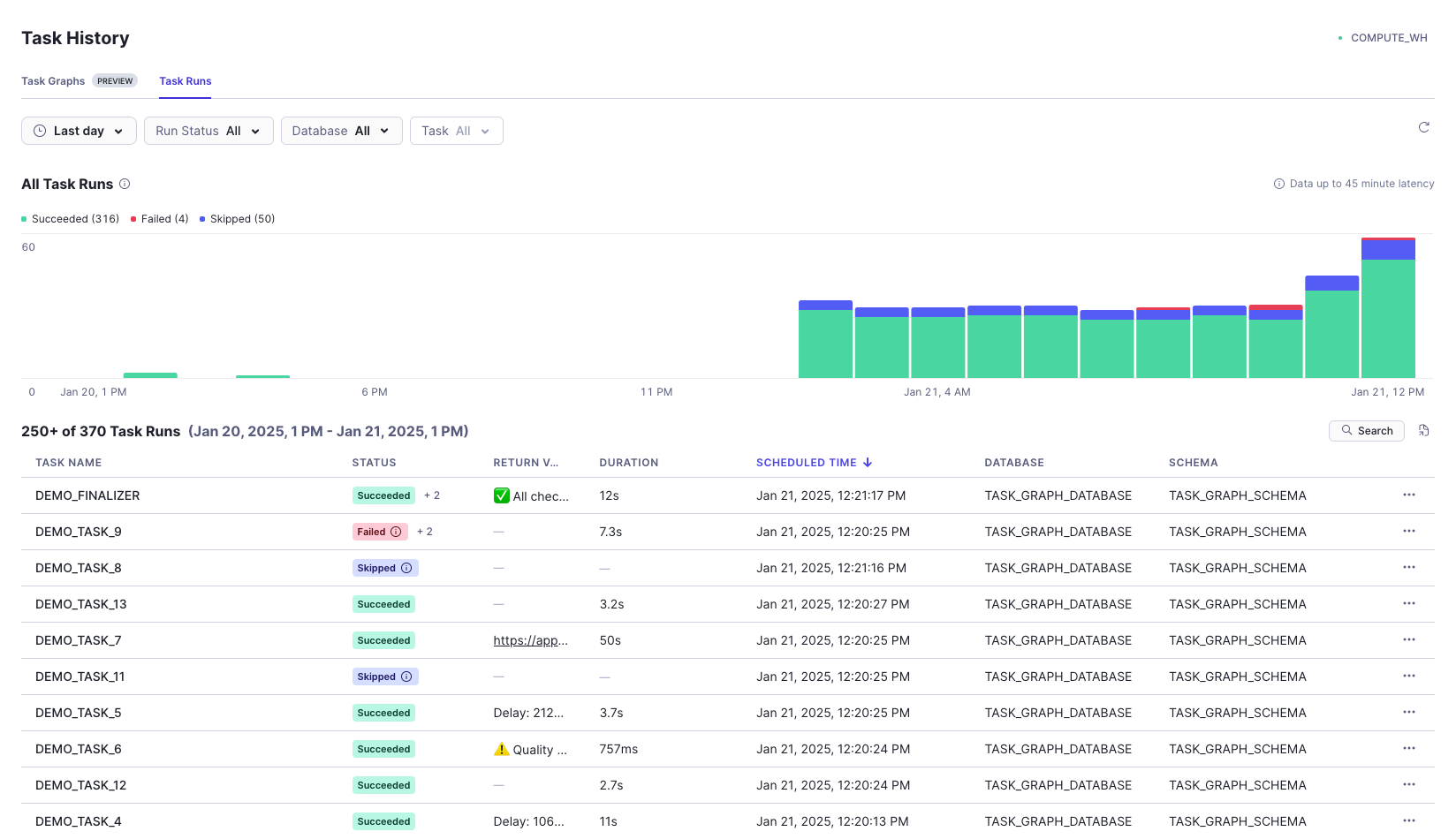Open the more options menu for DEMO_TASK_12
Viewport: 1456px width, 839px height.
point(1409,784)
